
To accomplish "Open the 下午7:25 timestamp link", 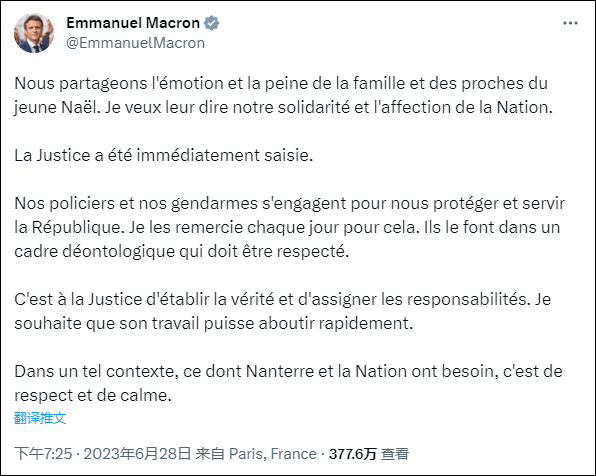I will click(x=43, y=454).
